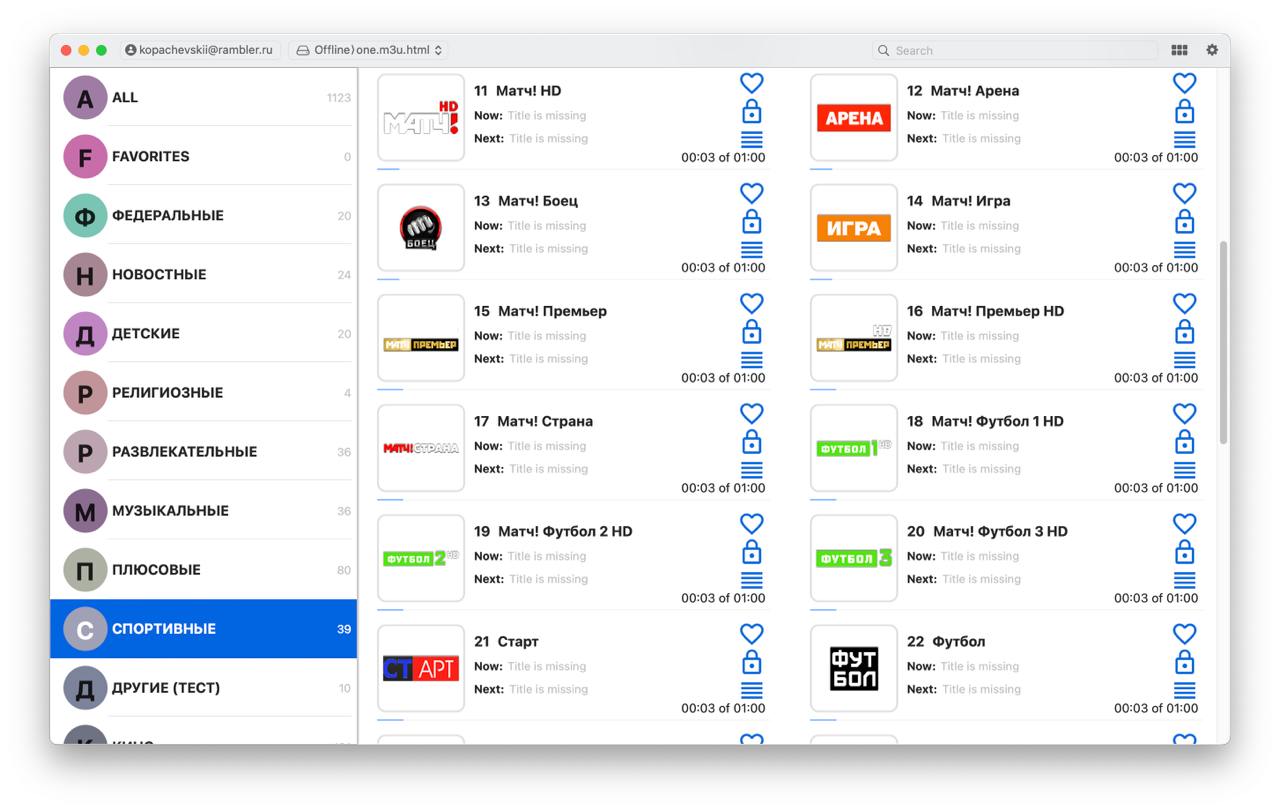Open the ФУТБОЛ black logo thumbnail
Image resolution: width=1280 pixels, height=810 pixels.
point(854,668)
